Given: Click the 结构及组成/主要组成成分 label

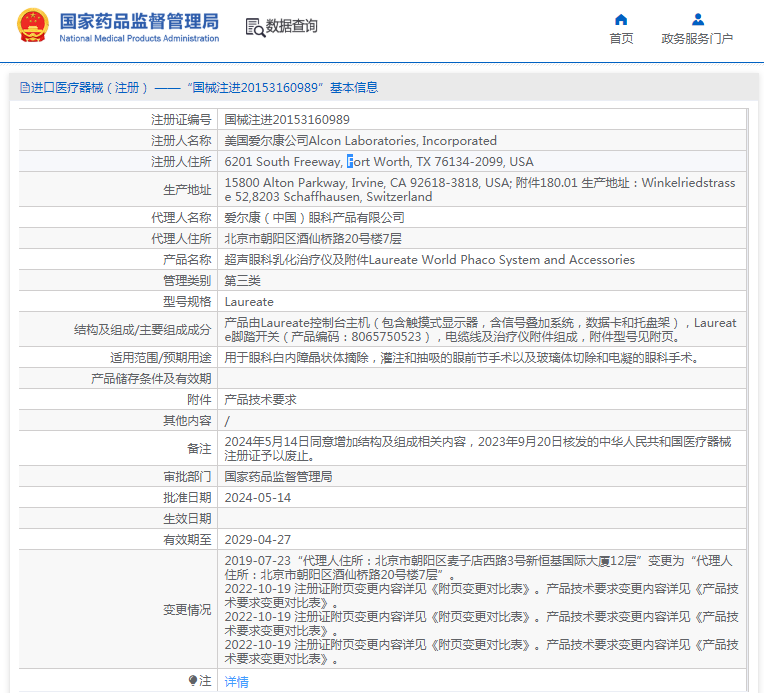Looking at the screenshot, I should [x=143, y=330].
